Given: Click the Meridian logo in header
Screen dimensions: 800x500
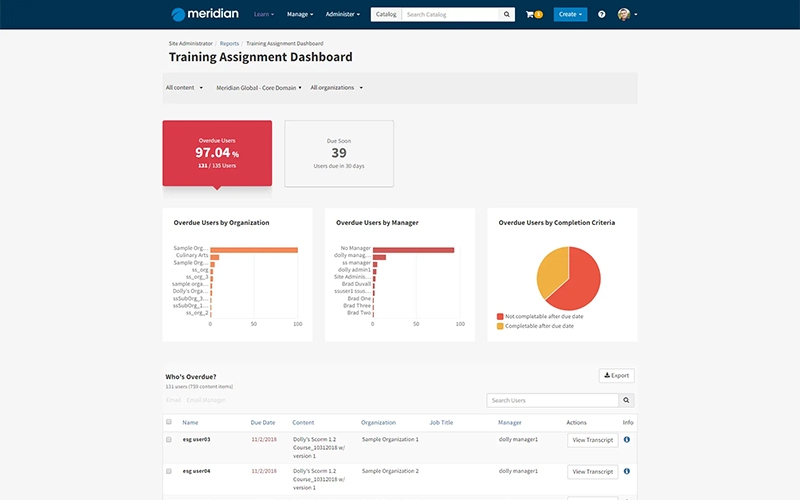Looking at the screenshot, I should click(204, 14).
